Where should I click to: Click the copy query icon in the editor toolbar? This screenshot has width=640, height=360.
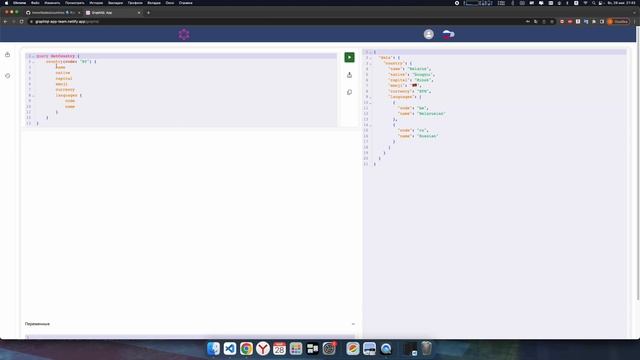pos(349,92)
